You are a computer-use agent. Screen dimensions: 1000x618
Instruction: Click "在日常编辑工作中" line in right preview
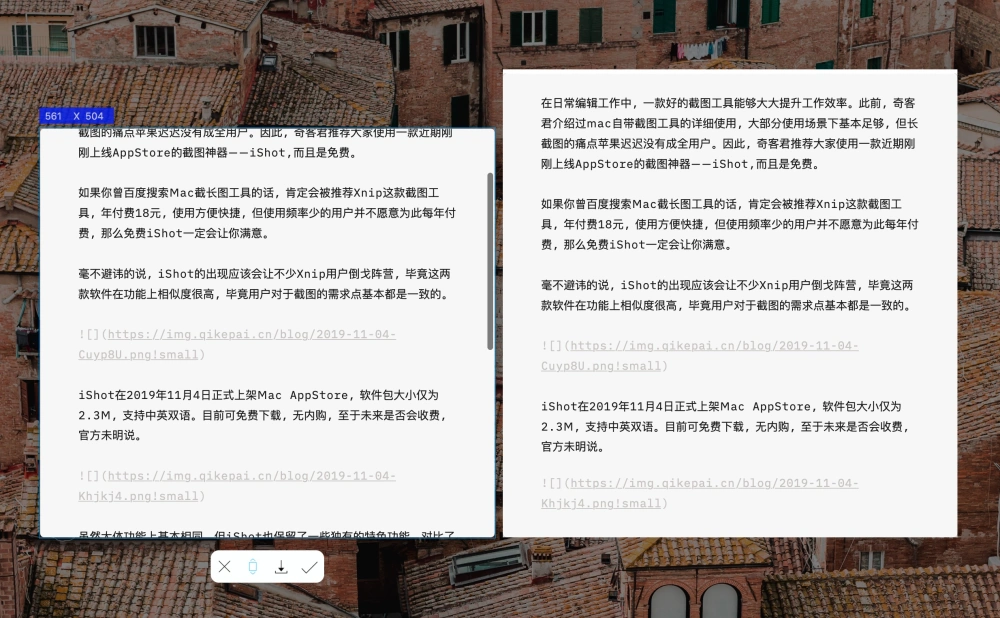pyautogui.click(x=728, y=103)
